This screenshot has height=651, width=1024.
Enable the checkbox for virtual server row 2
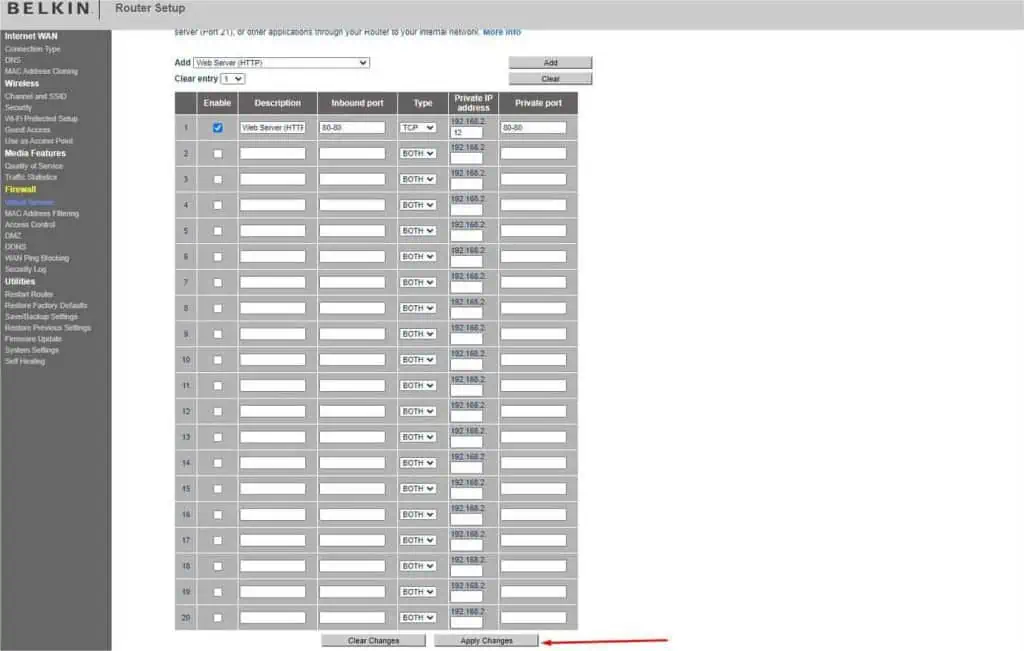217,153
